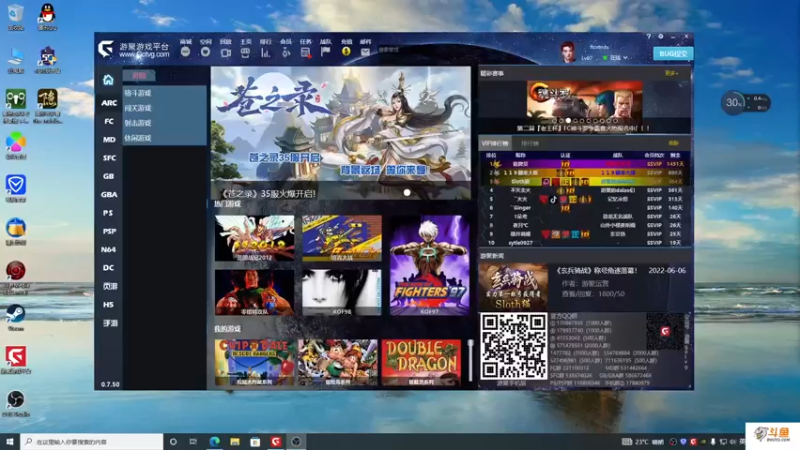
Task: Select MD platform in sidebar
Action: point(109,139)
